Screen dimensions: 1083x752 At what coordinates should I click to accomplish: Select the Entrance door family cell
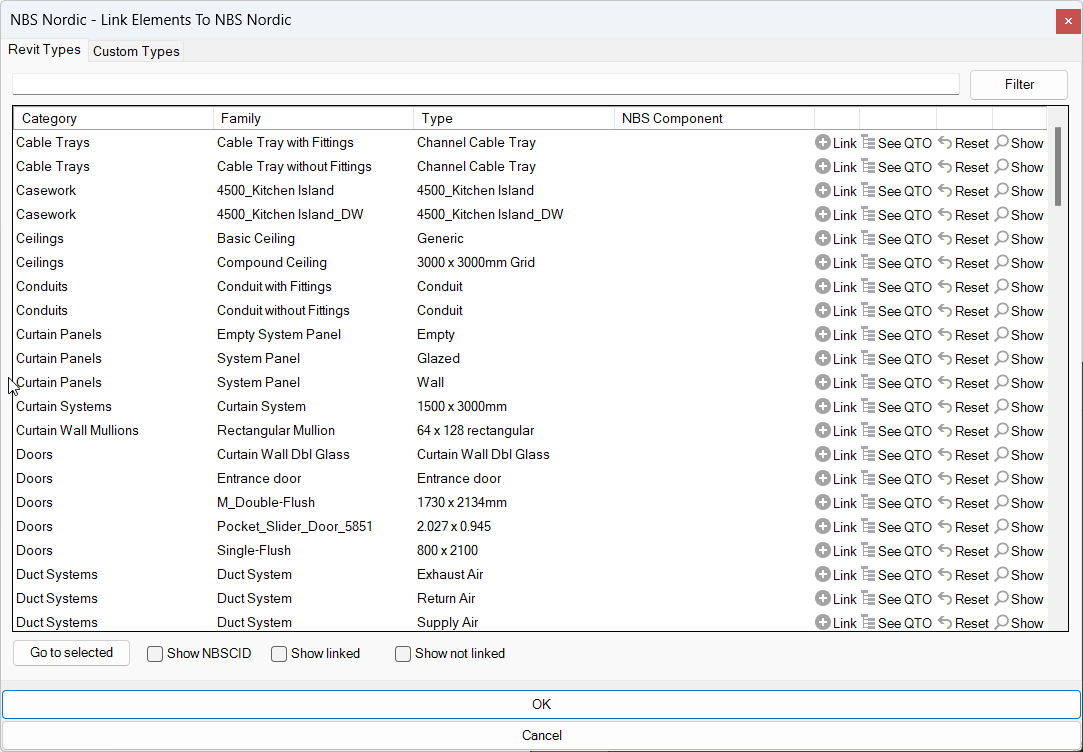pos(259,479)
